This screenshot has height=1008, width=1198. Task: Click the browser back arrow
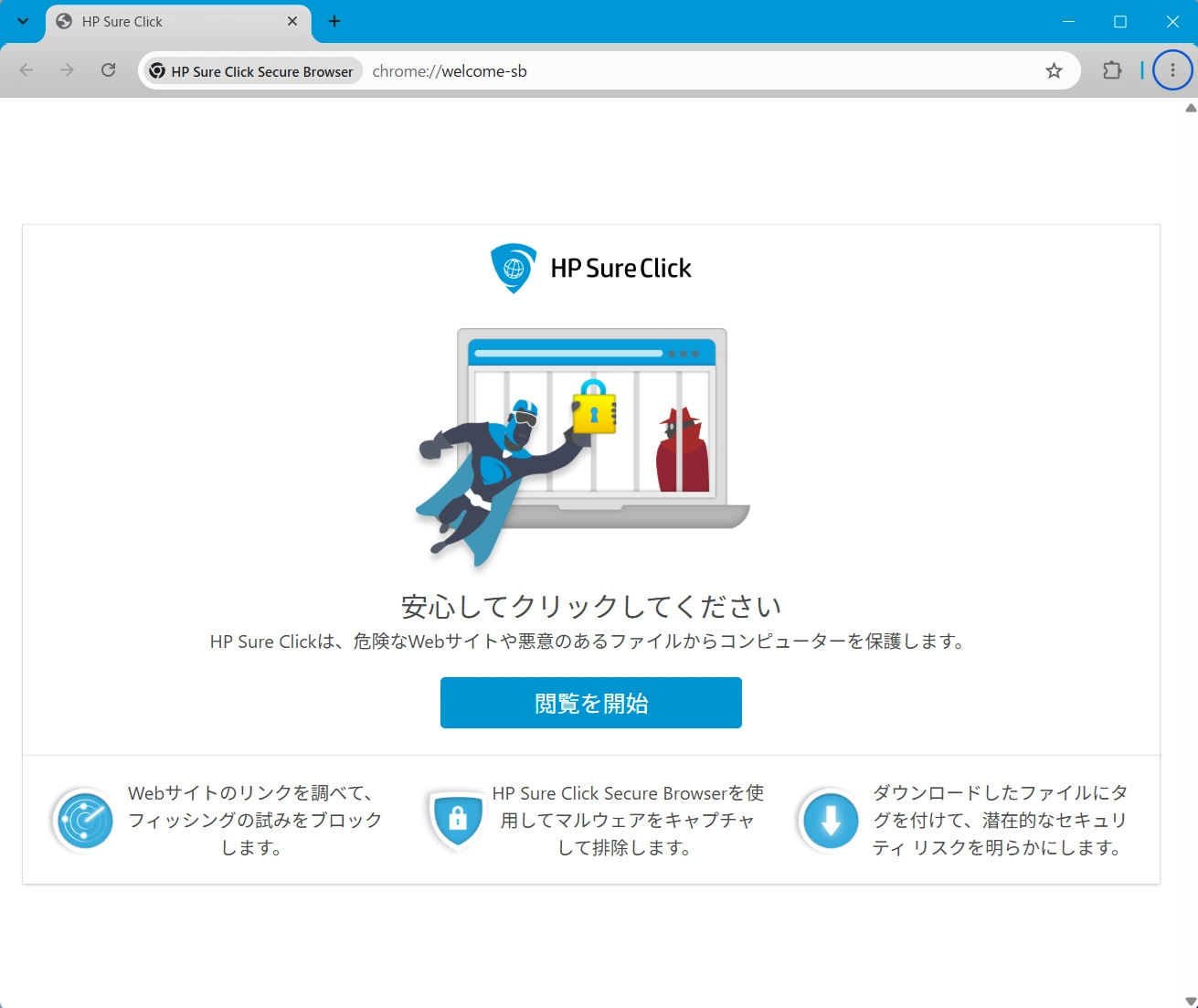[27, 70]
